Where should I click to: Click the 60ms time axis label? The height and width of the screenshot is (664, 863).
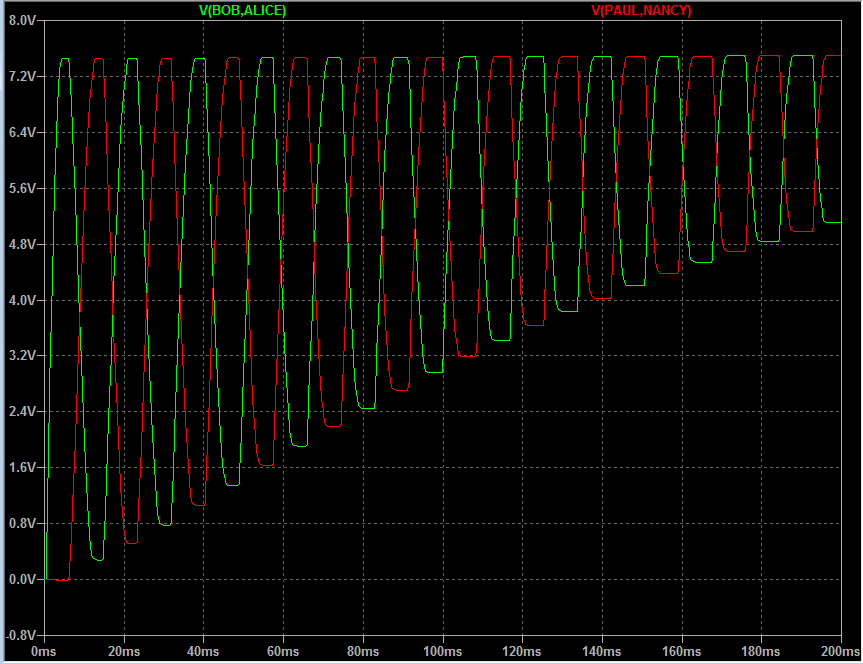coord(283,652)
